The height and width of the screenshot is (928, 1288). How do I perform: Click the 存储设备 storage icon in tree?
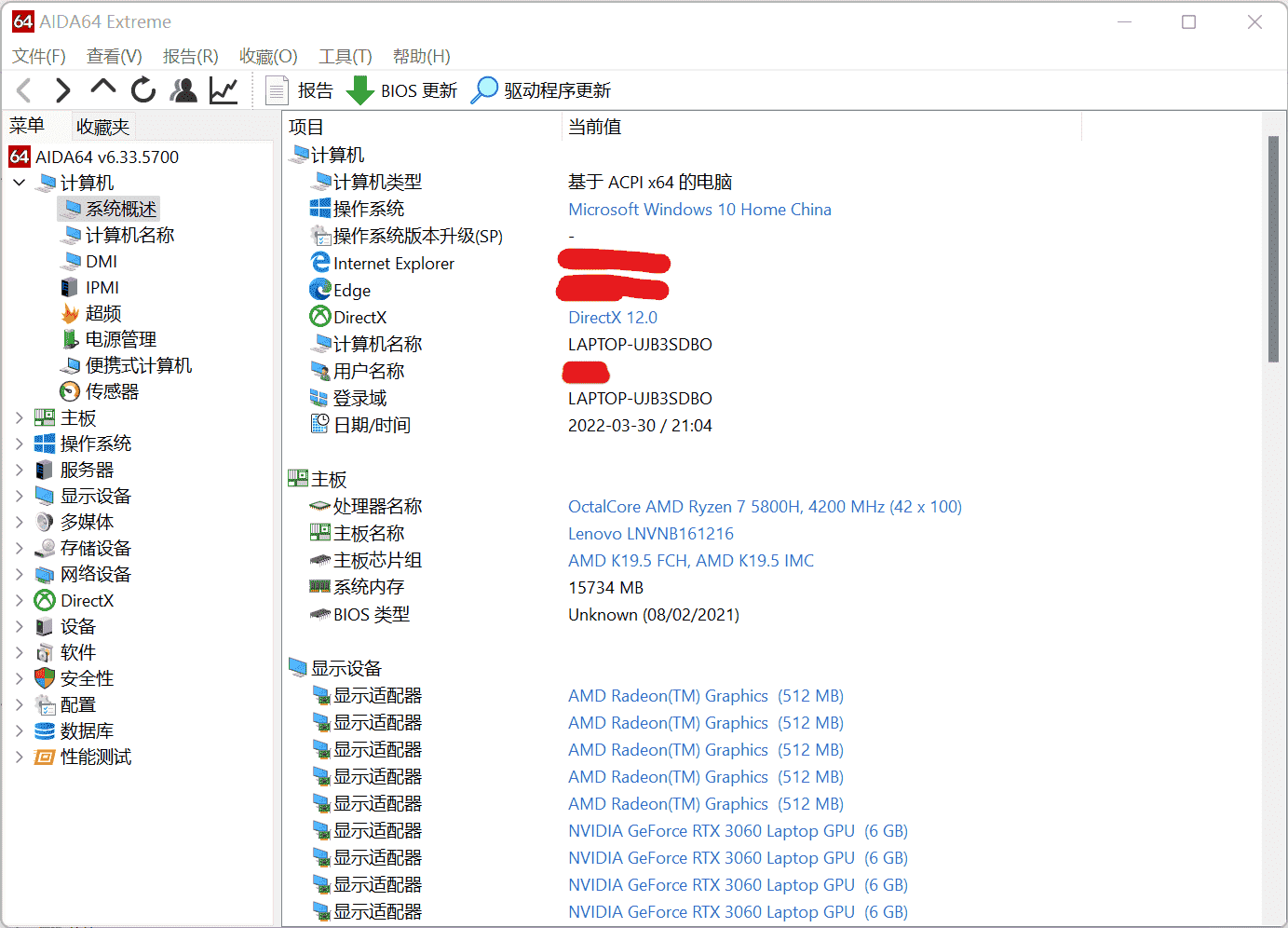coord(45,549)
